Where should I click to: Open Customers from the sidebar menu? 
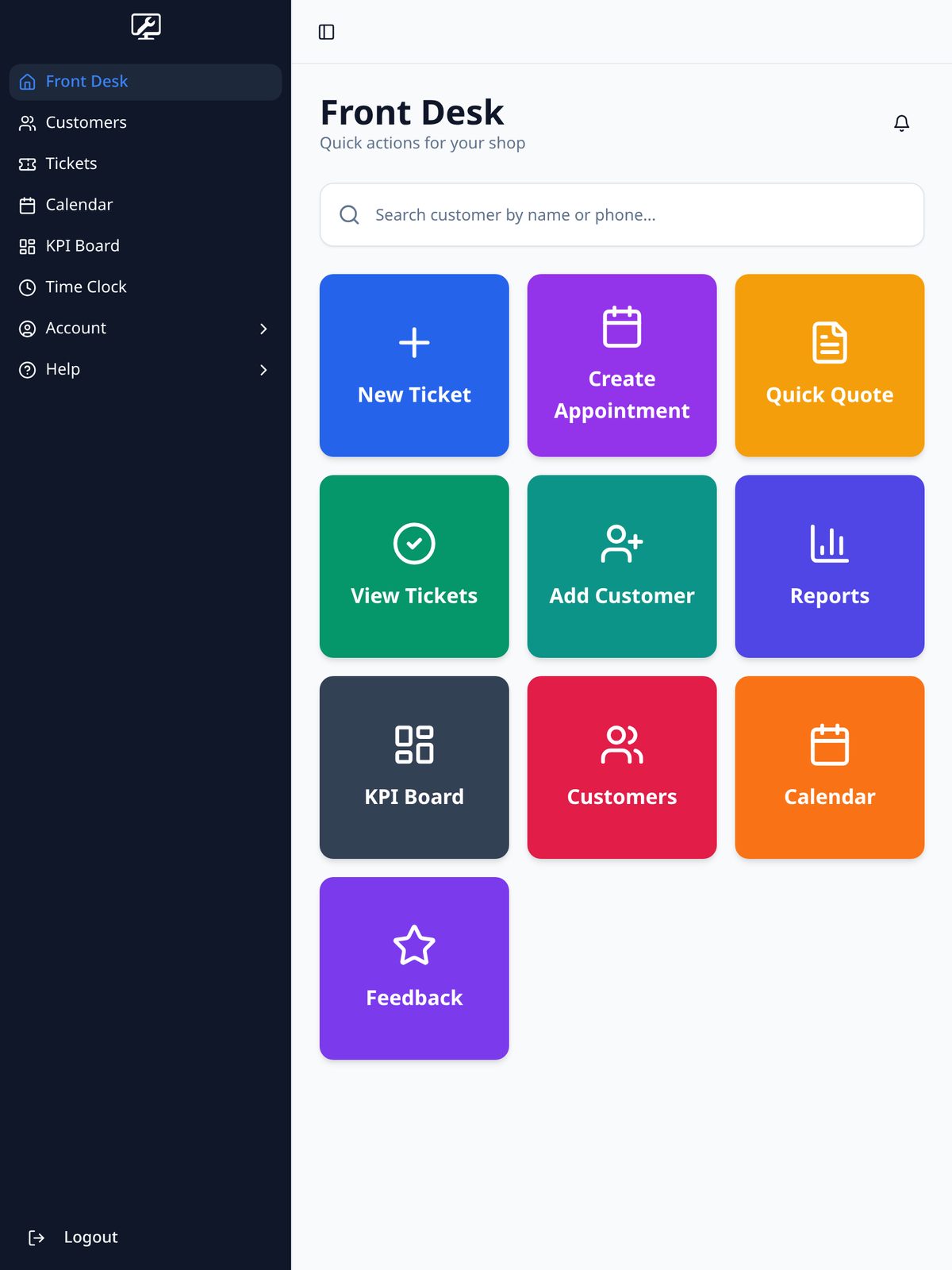coord(145,123)
